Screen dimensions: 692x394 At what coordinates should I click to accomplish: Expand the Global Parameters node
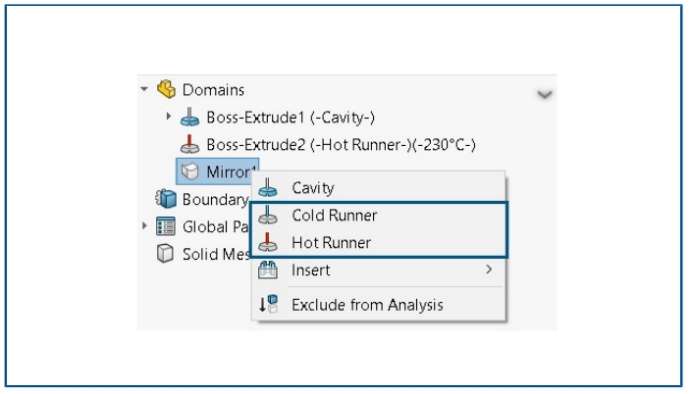click(x=144, y=226)
